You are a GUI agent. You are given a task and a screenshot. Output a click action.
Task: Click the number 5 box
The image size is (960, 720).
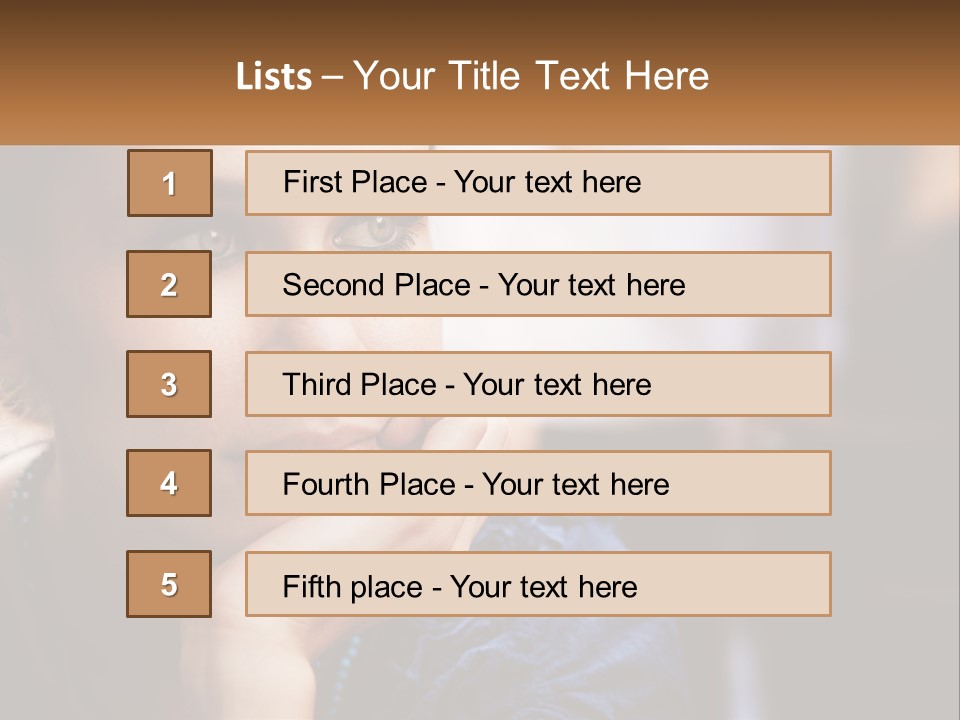169,584
